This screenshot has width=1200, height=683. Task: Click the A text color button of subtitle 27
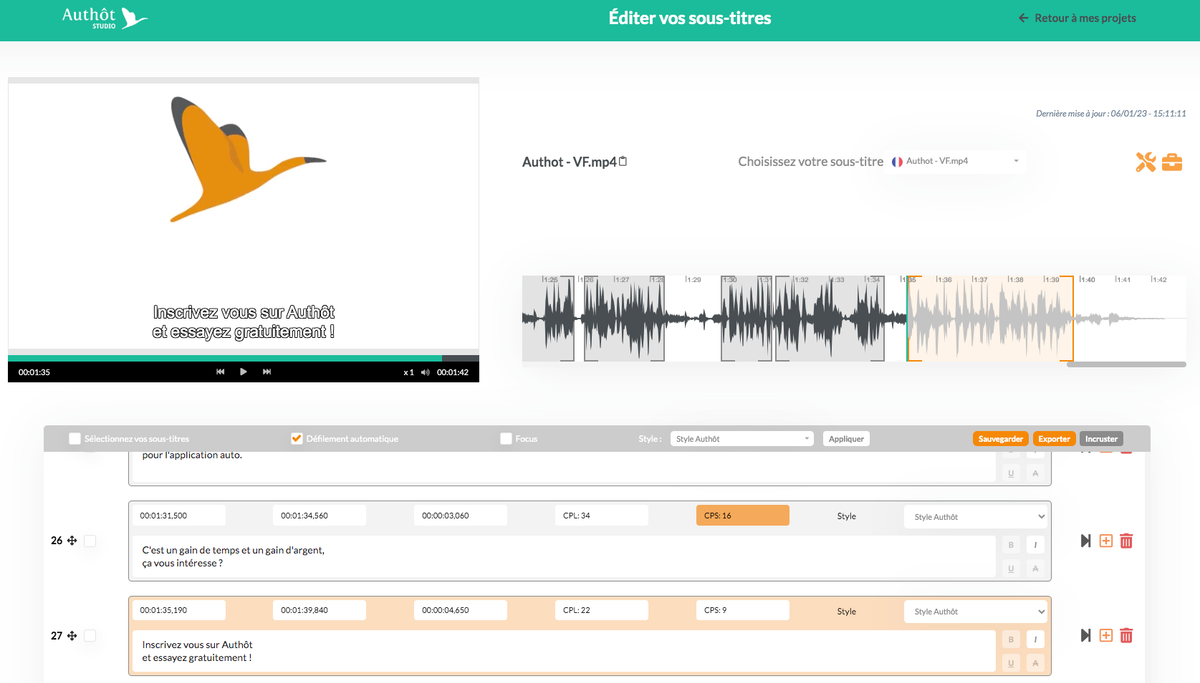pyautogui.click(x=1035, y=663)
